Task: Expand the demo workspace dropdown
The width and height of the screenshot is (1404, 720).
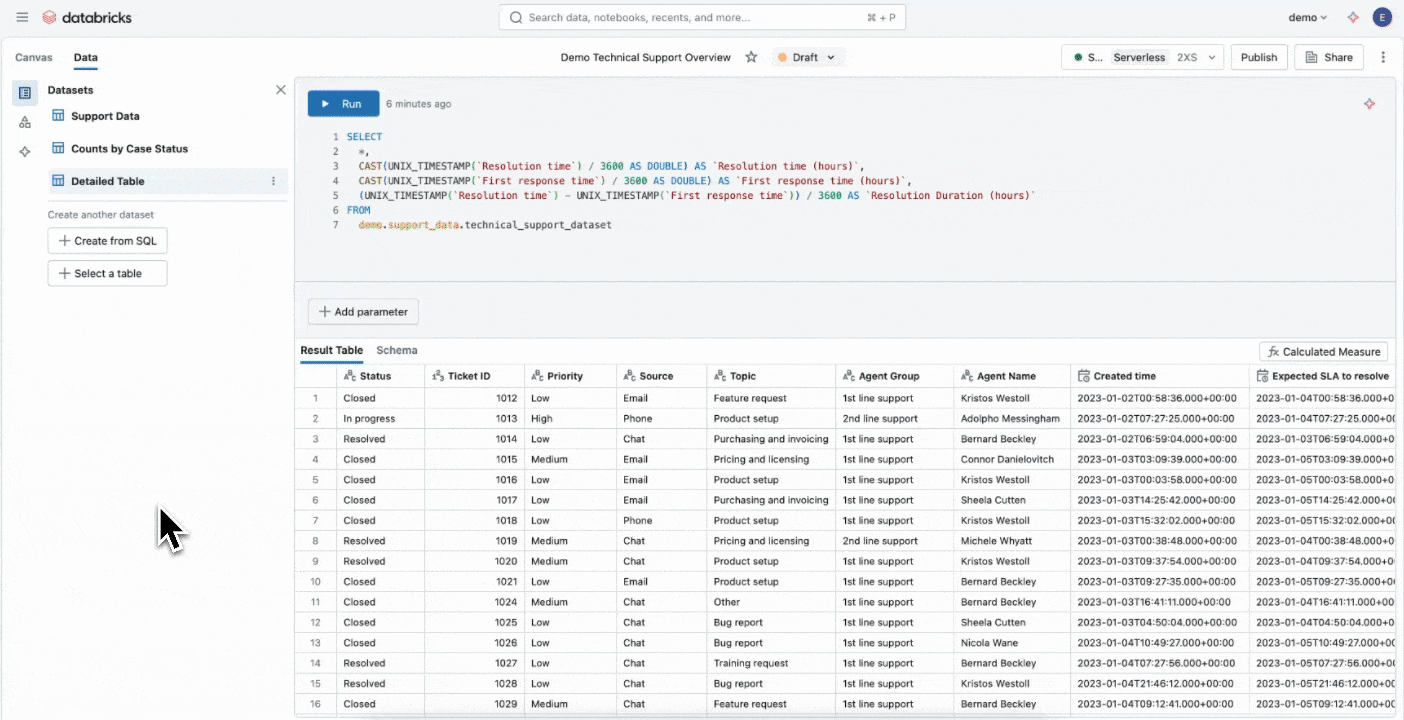Action: click(x=1307, y=17)
